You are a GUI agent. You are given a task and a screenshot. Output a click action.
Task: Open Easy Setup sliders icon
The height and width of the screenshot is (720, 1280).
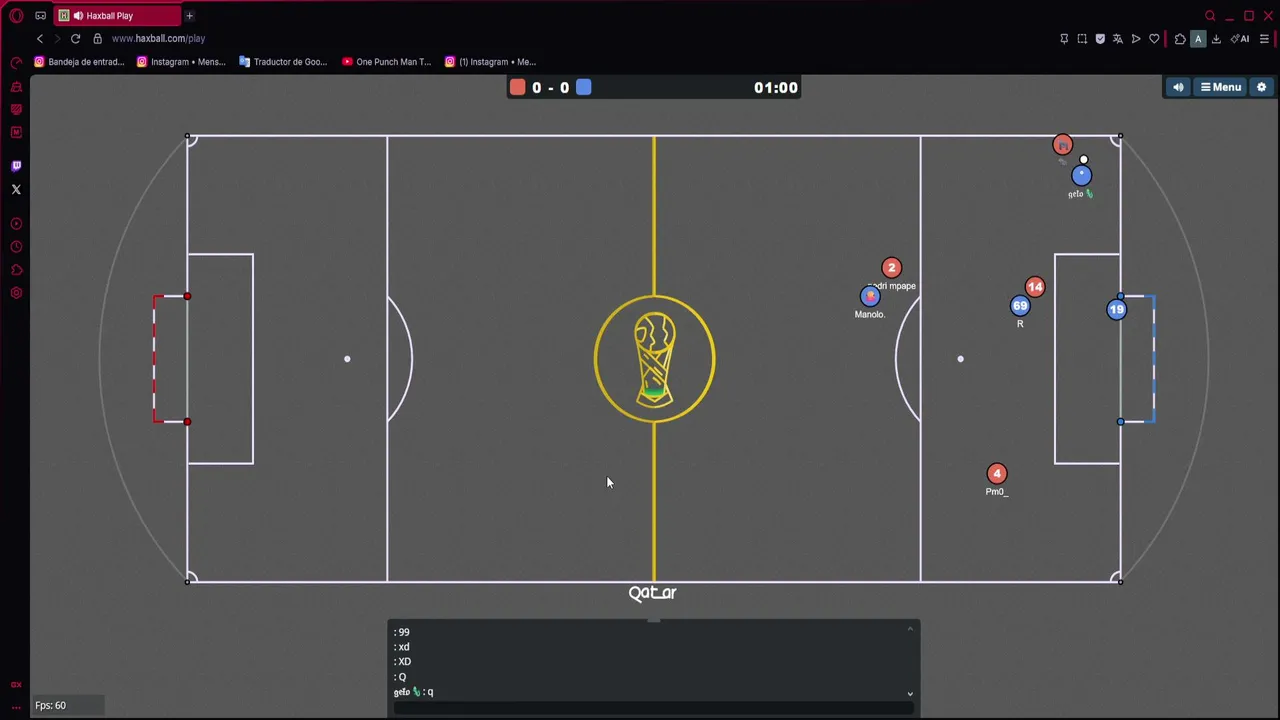(x=1264, y=39)
